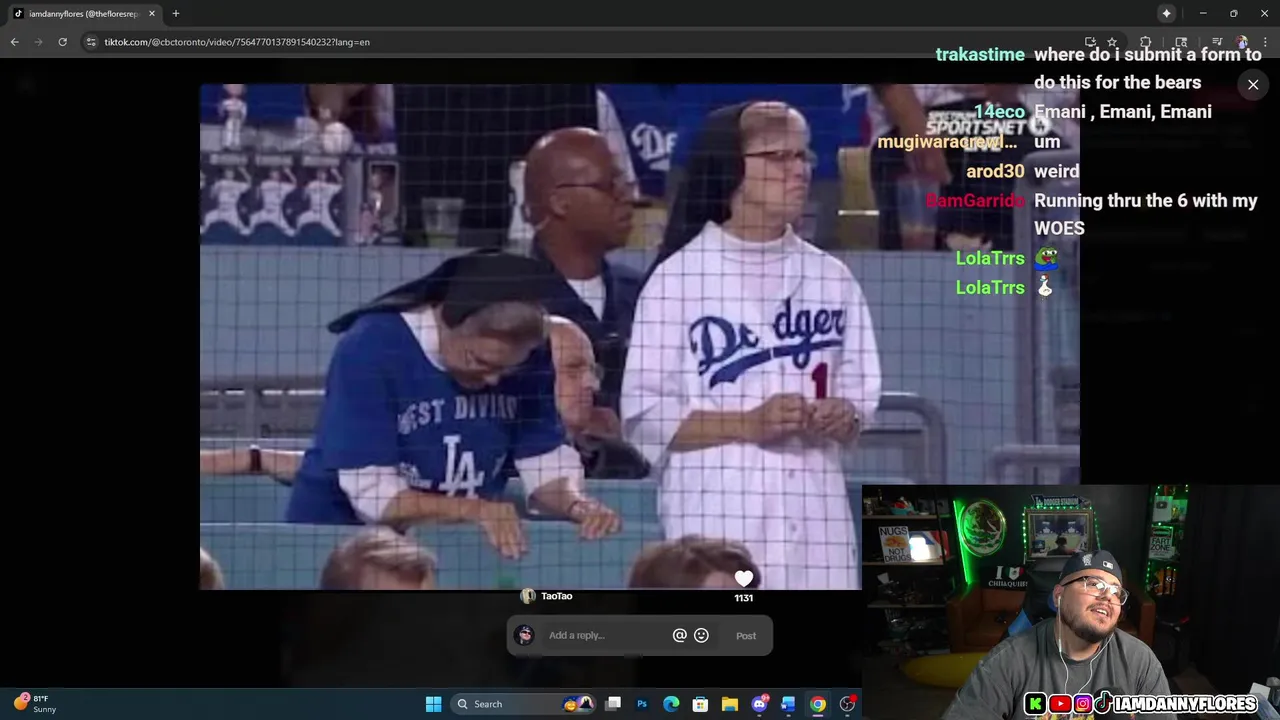Select the iamdannyflores TikTok tab
The image size is (1280, 720).
point(84,14)
